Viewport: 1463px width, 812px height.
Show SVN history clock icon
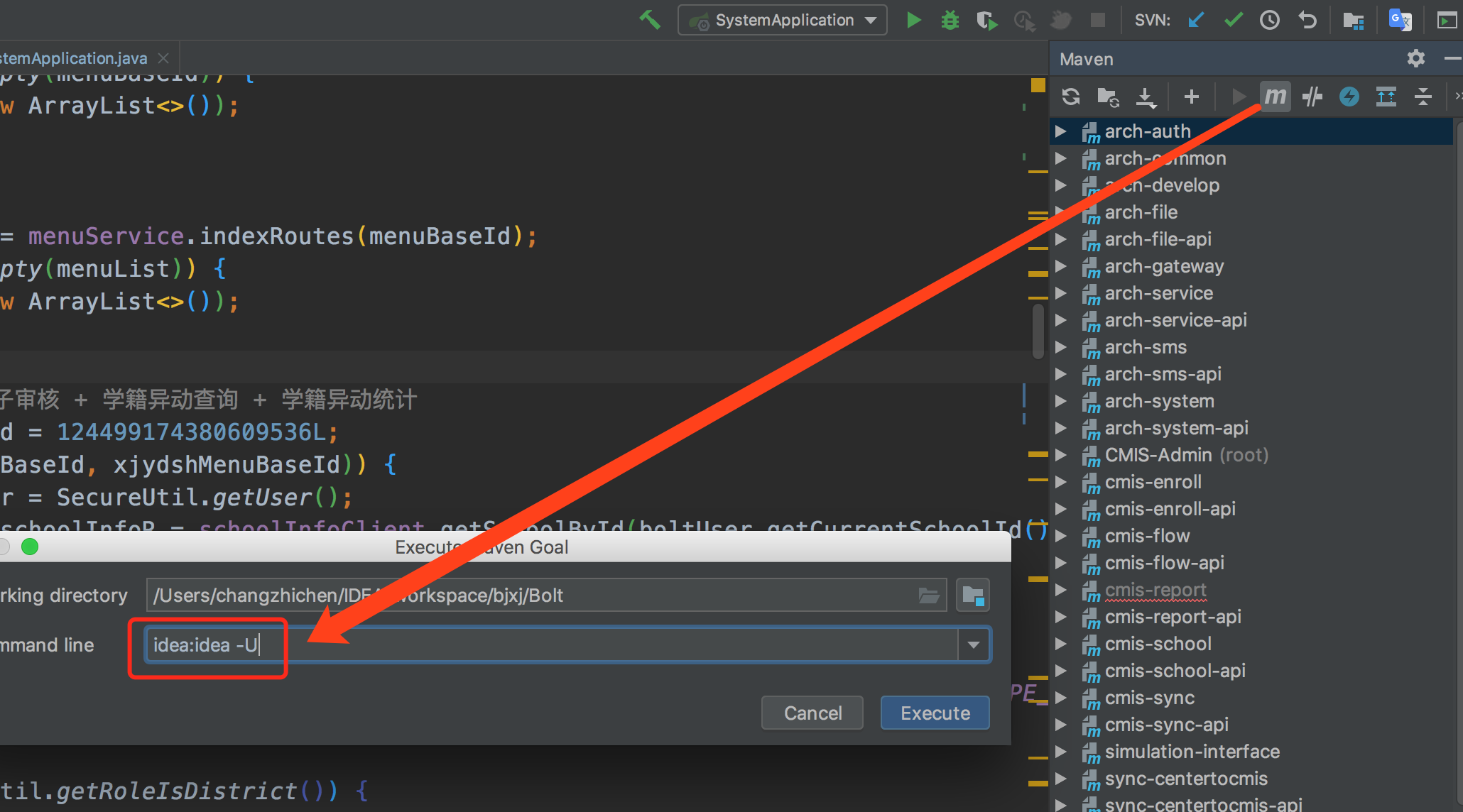(x=1270, y=20)
